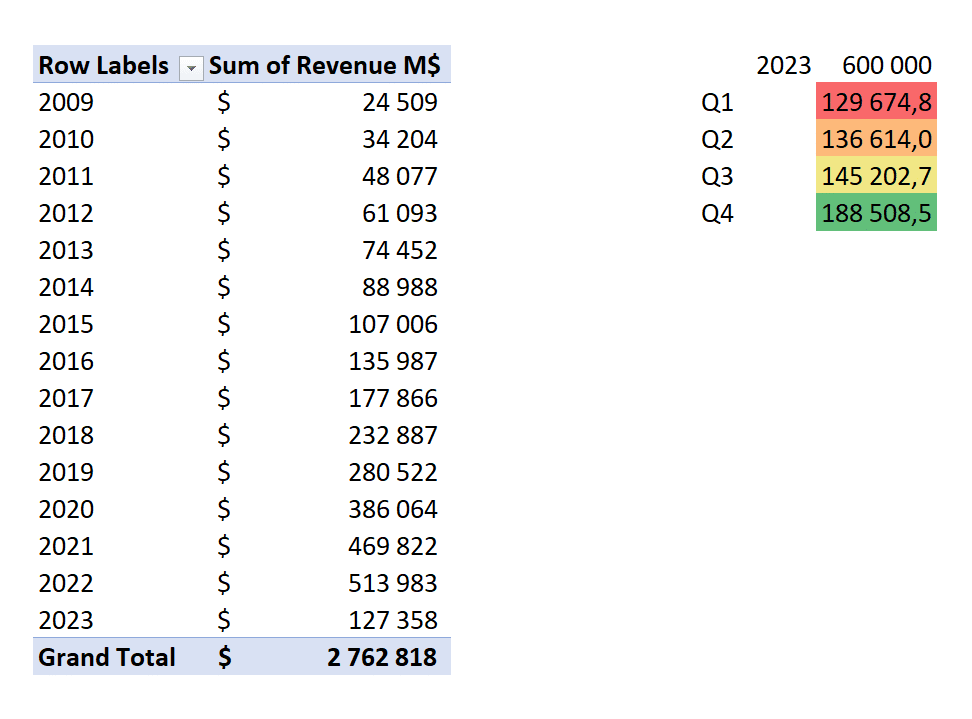Select the Grand Total label cell
The image size is (972, 719).
pyautogui.click(x=107, y=657)
